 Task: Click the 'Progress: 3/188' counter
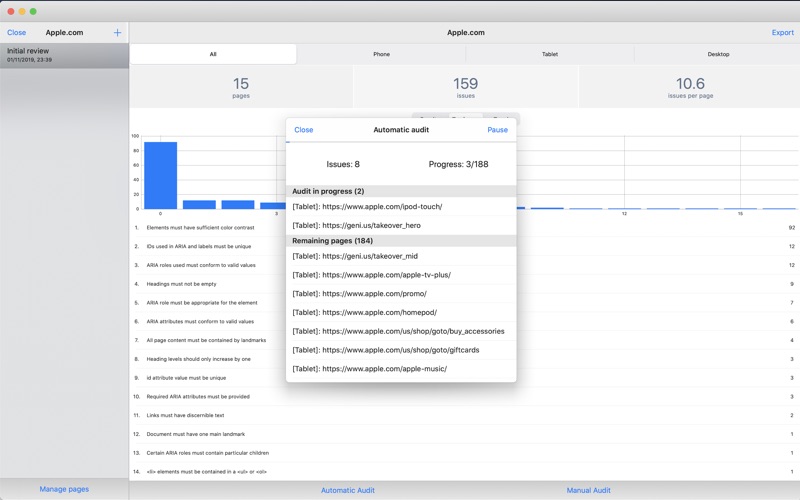coord(458,164)
